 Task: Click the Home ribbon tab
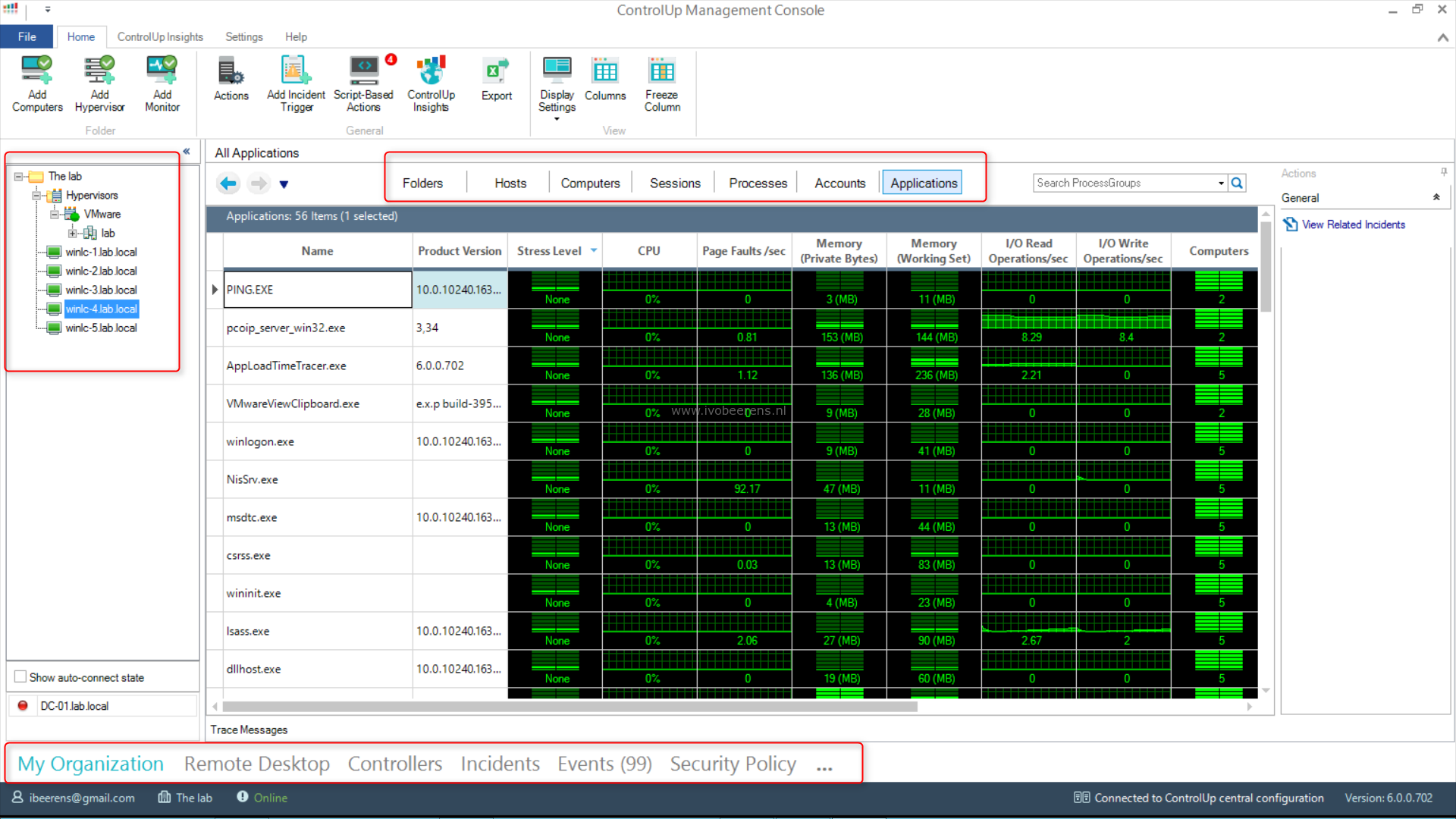click(80, 36)
